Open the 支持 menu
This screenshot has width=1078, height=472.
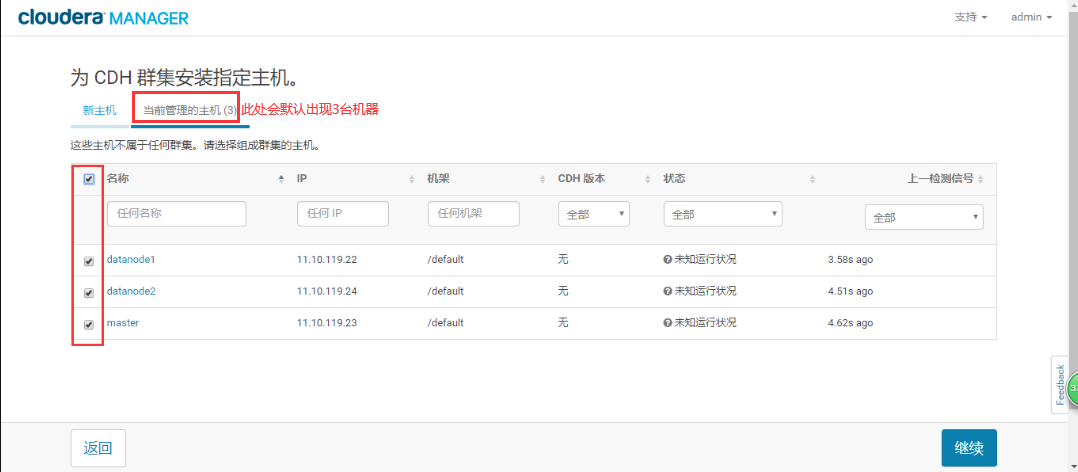pyautogui.click(x=970, y=17)
